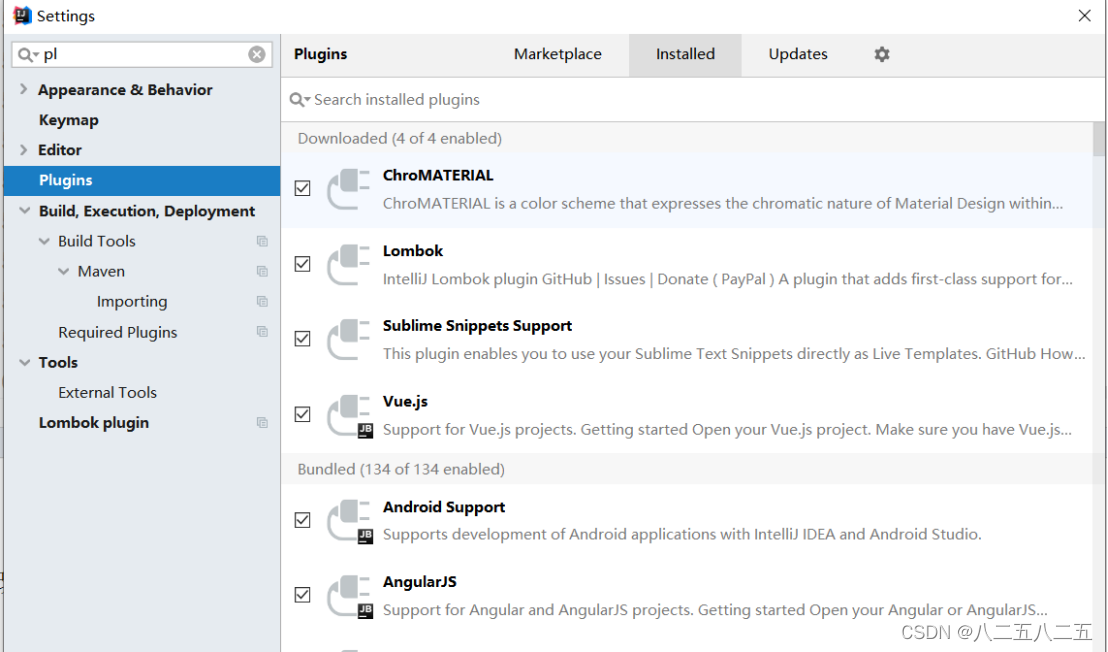1108x652 pixels.
Task: Click the project-level icon beside Lombok plugin
Action: tap(262, 422)
